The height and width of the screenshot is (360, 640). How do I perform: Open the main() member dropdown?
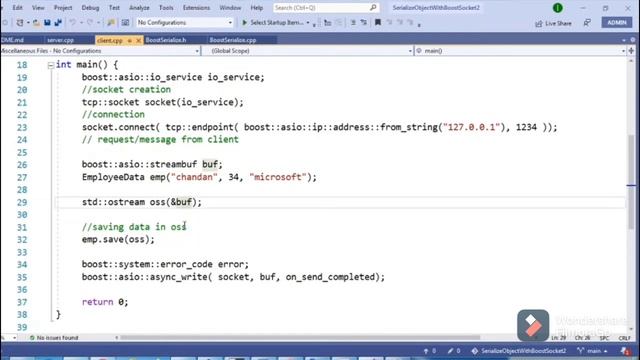[x=623, y=51]
